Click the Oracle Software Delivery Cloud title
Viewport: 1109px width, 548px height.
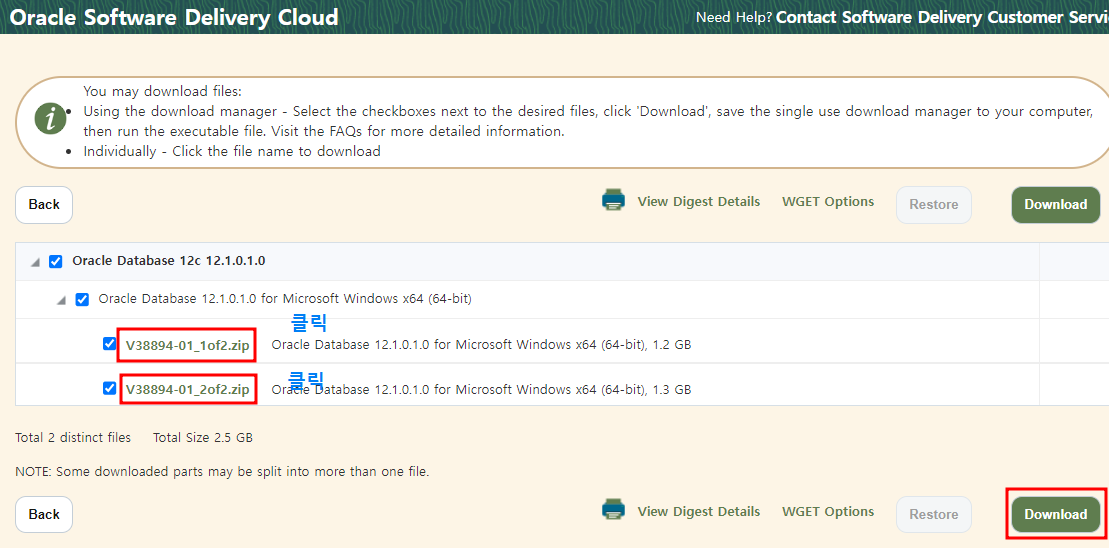[x=174, y=17]
